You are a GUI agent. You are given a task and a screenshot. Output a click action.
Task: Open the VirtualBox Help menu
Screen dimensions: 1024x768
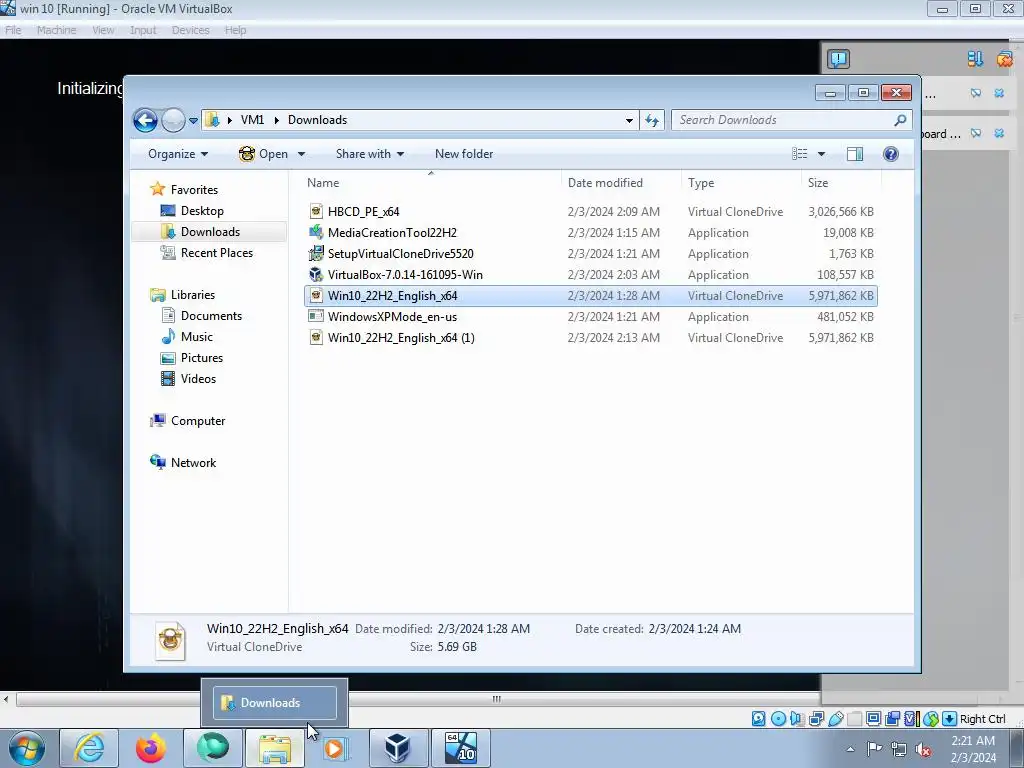(x=235, y=30)
